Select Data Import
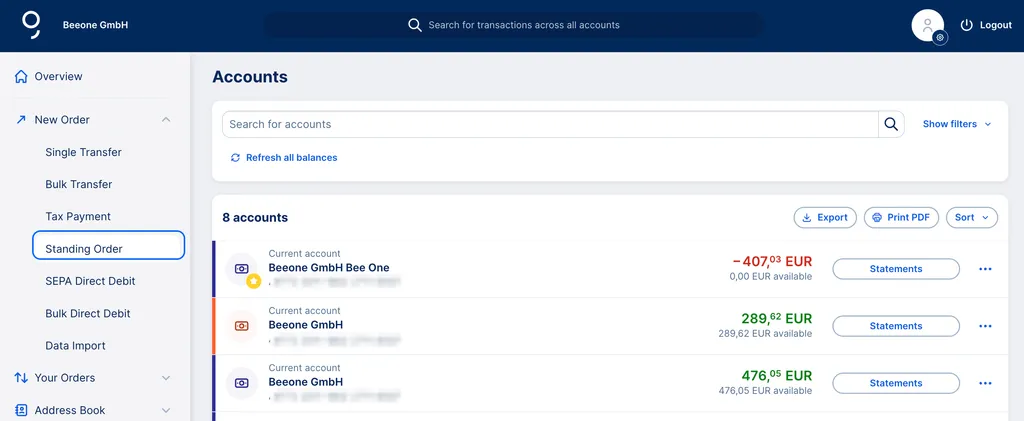This screenshot has width=1024, height=421. pos(75,345)
